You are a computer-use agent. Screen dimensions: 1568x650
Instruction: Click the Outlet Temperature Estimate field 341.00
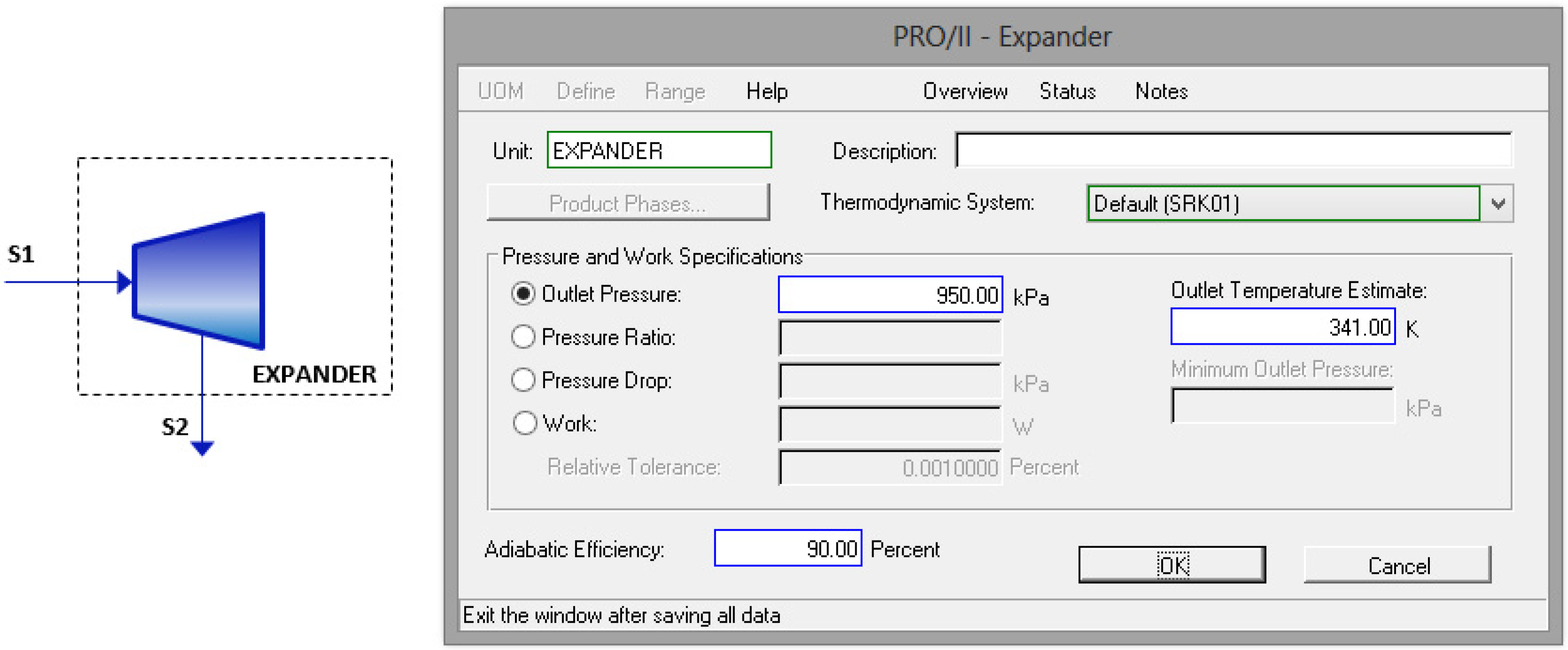click(1283, 327)
